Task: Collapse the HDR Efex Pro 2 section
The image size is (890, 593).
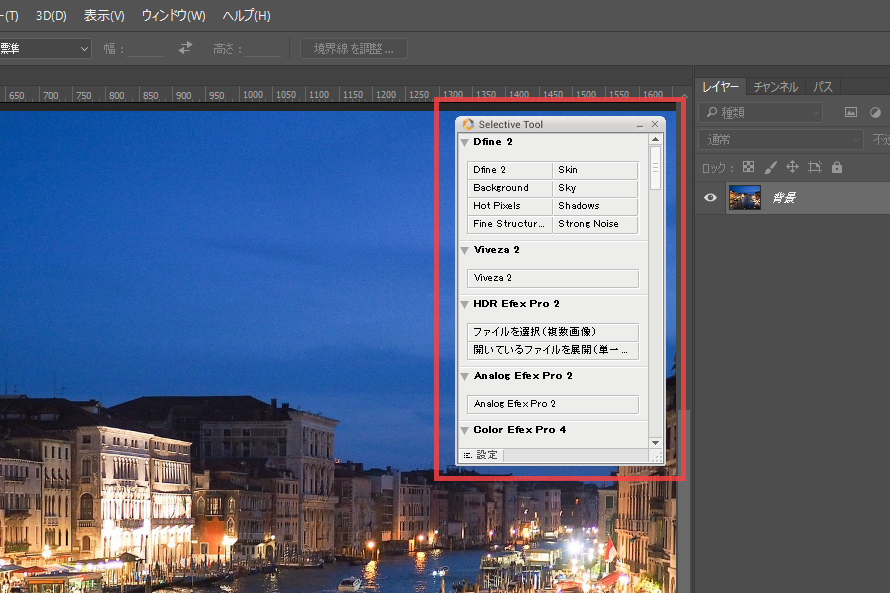Action: [x=465, y=305]
